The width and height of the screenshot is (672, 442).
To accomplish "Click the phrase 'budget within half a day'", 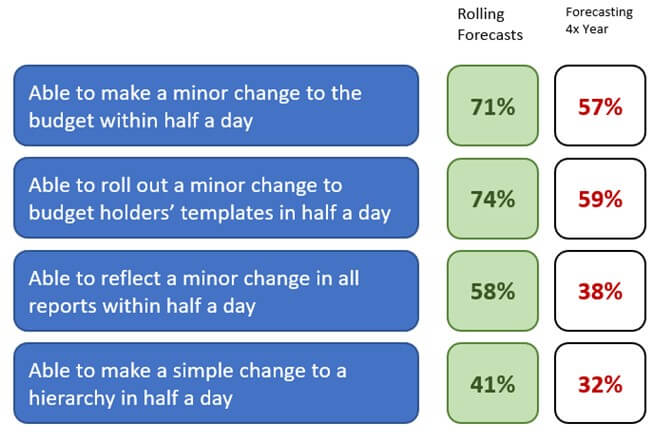I will tap(141, 120).
